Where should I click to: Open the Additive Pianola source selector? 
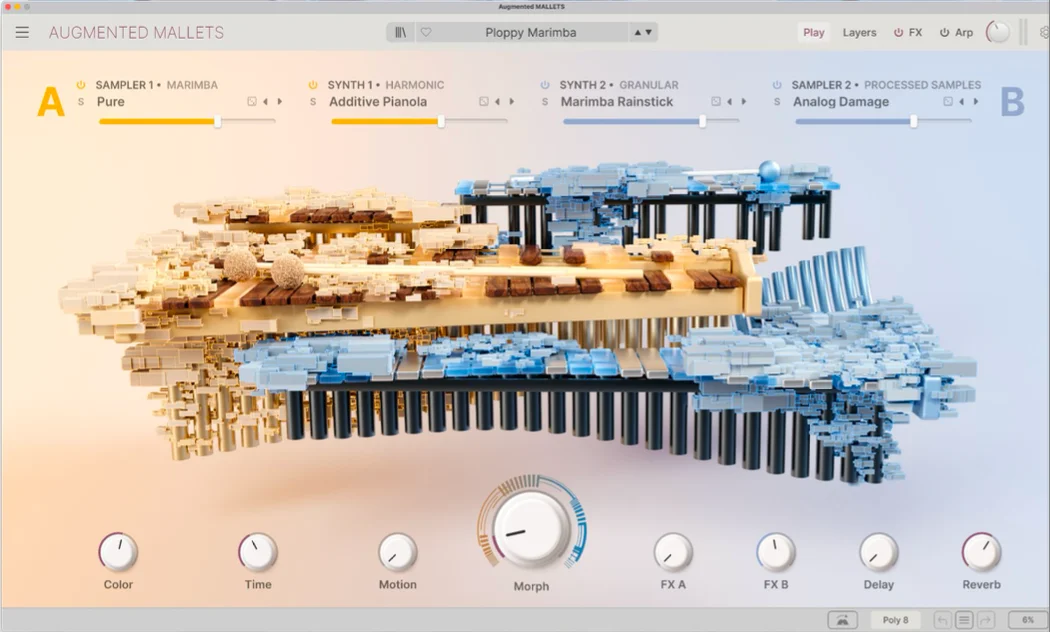click(x=378, y=102)
